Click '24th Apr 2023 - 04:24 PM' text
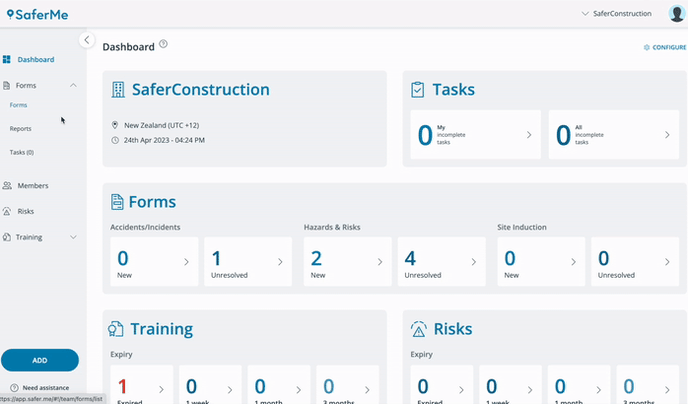 [164, 140]
